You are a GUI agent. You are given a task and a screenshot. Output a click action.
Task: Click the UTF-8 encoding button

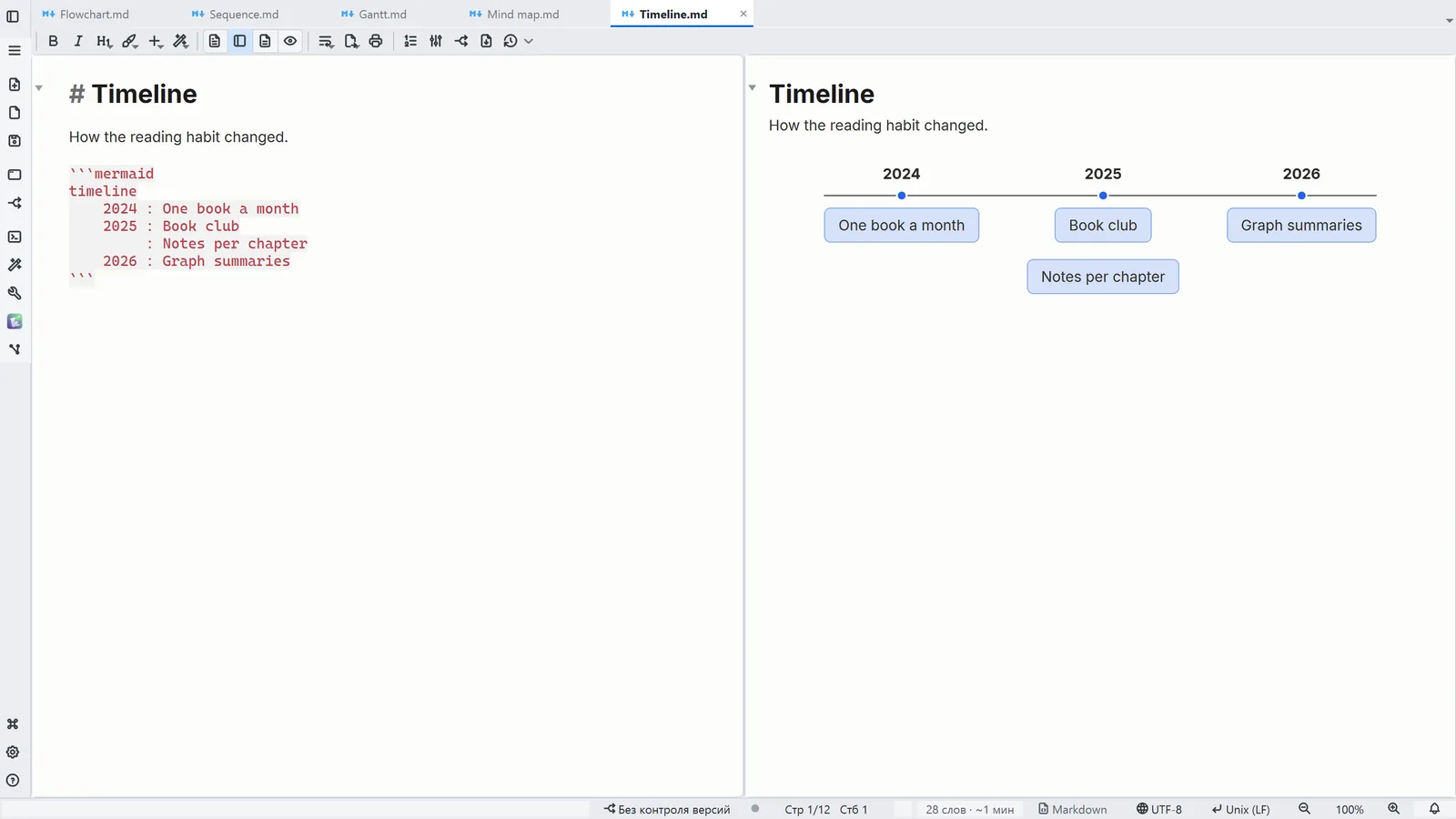pos(1159,809)
